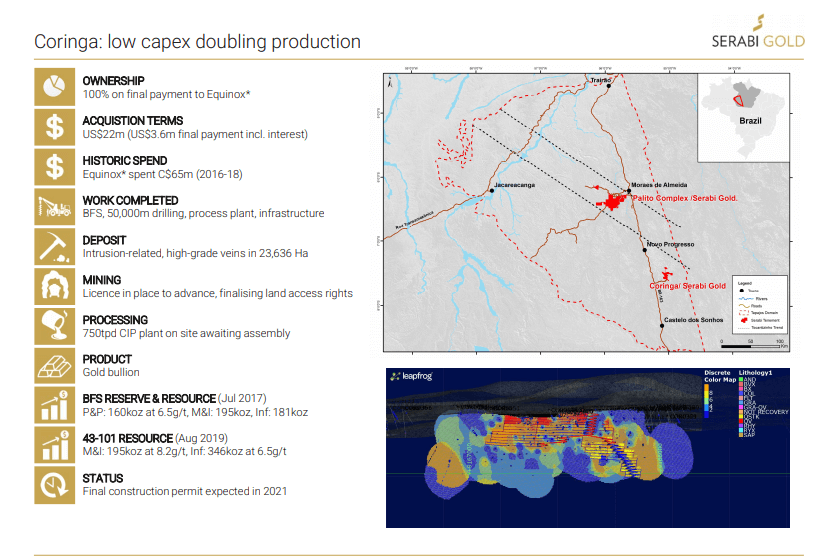Click the slide title 'Coringa: low capex doubling production'
The image size is (824, 558).
click(198, 42)
